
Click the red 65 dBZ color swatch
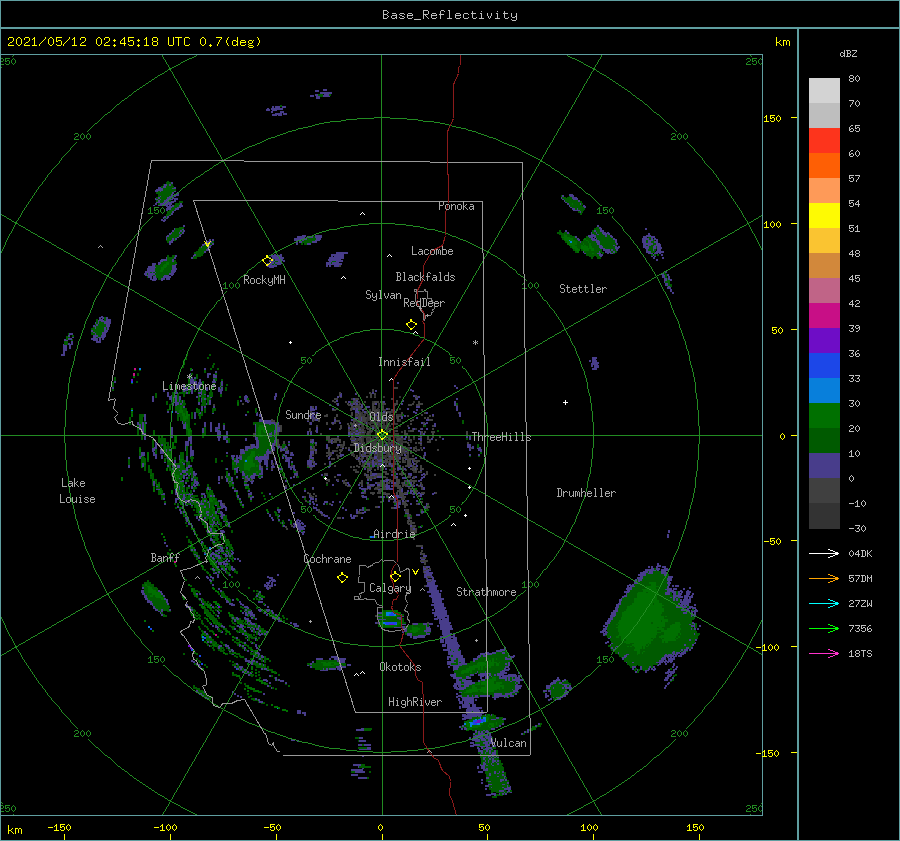(824, 141)
